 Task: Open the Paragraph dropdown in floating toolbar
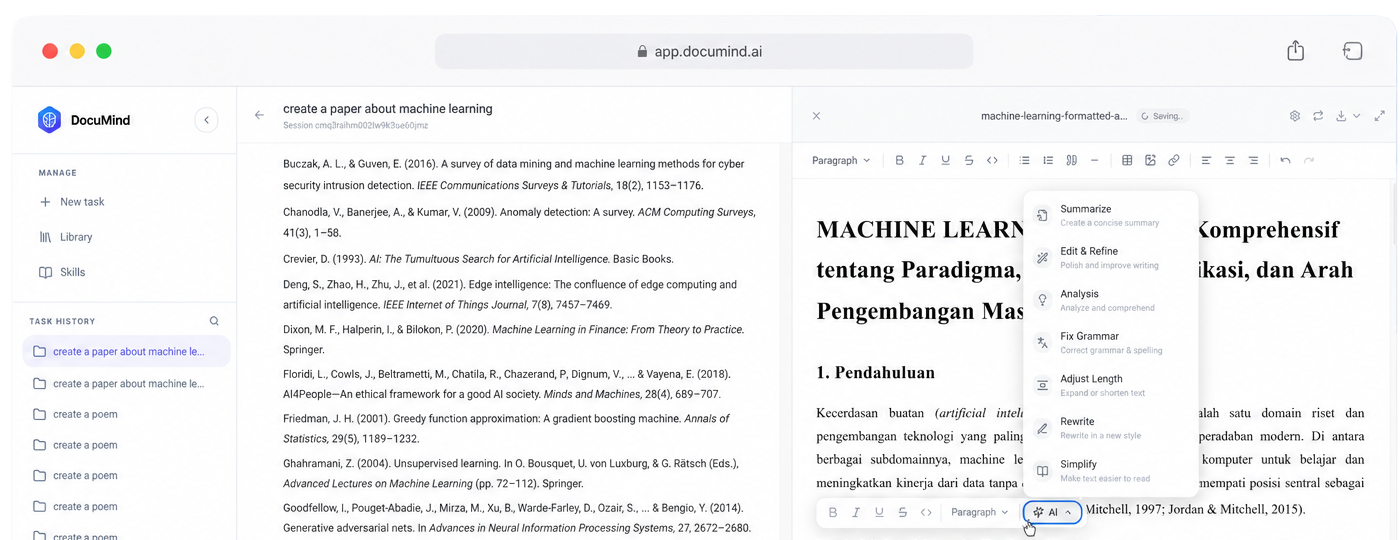[980, 512]
